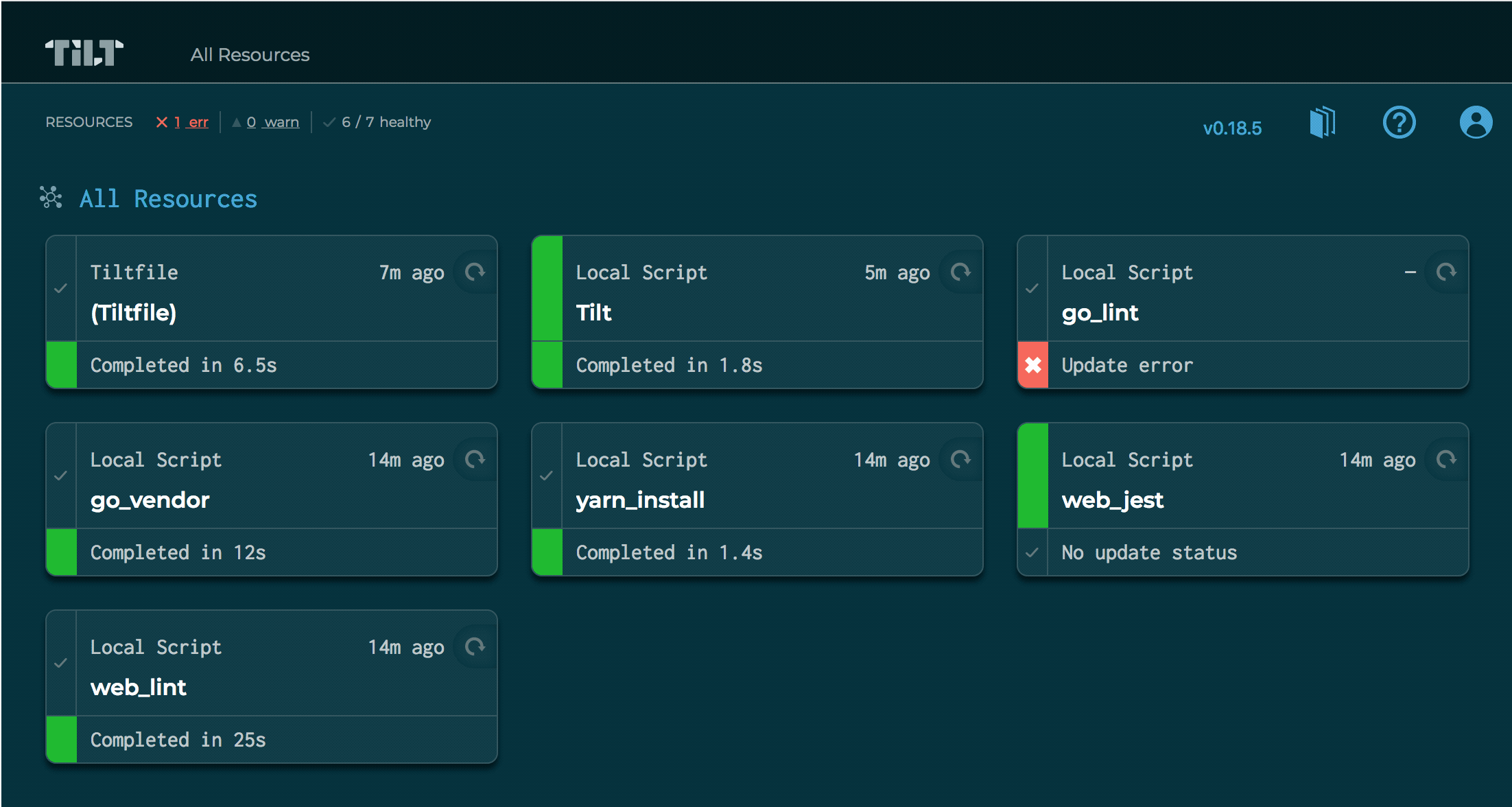Screen dimensions: 1512x807
Task: Click the checkmark beside (Tiltfile) card
Action: (61, 288)
